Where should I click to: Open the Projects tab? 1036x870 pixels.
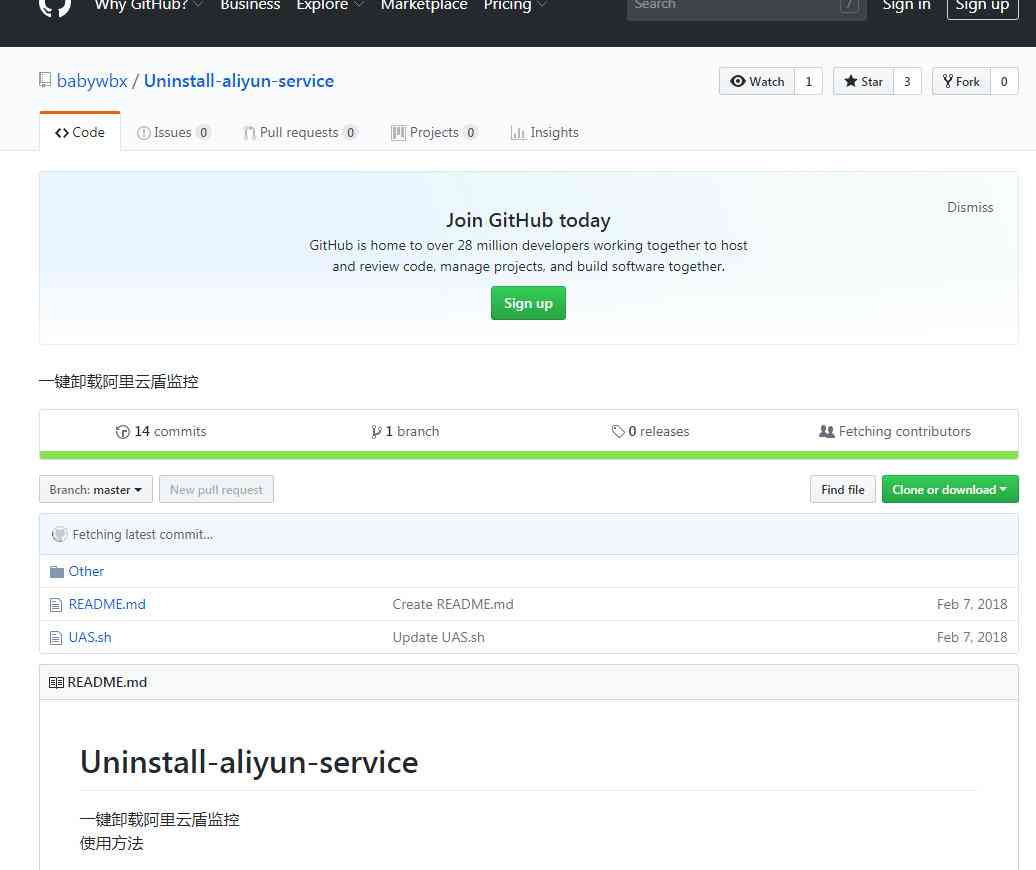[x=434, y=132]
